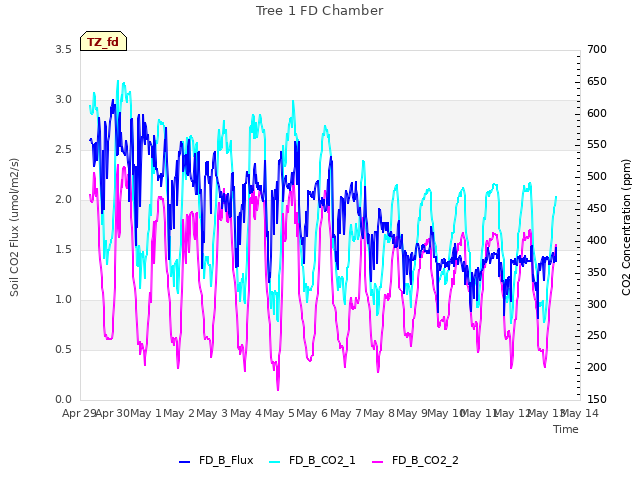Click the magenta FD_B_CO2_2 legend swatch
The height and width of the screenshot is (480, 640).
pos(378,461)
